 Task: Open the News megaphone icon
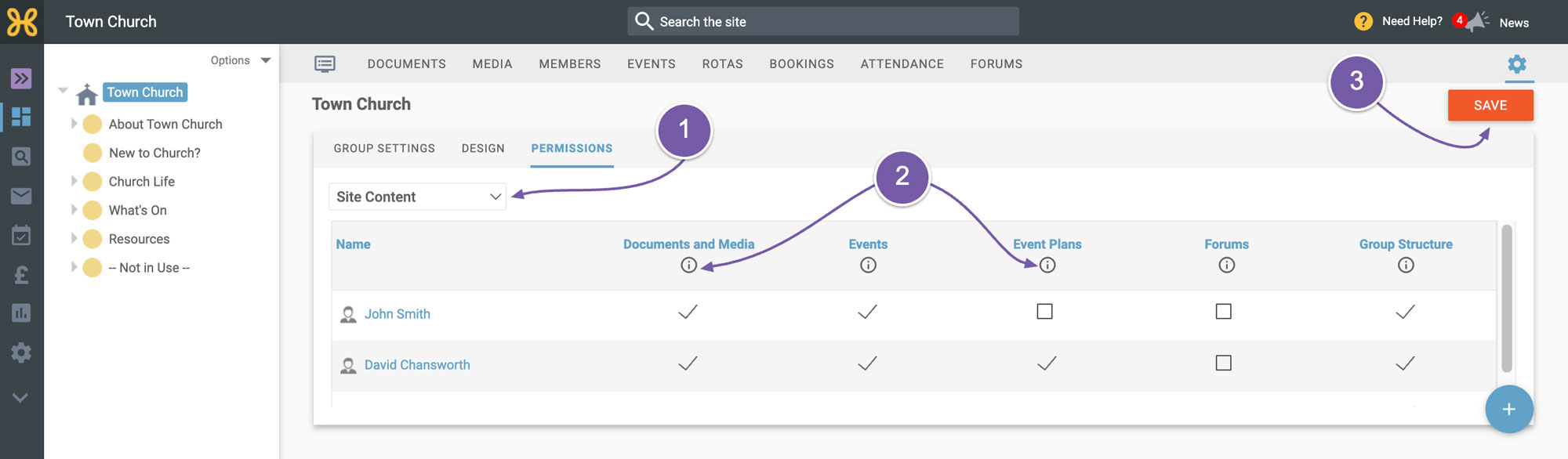tap(1478, 21)
